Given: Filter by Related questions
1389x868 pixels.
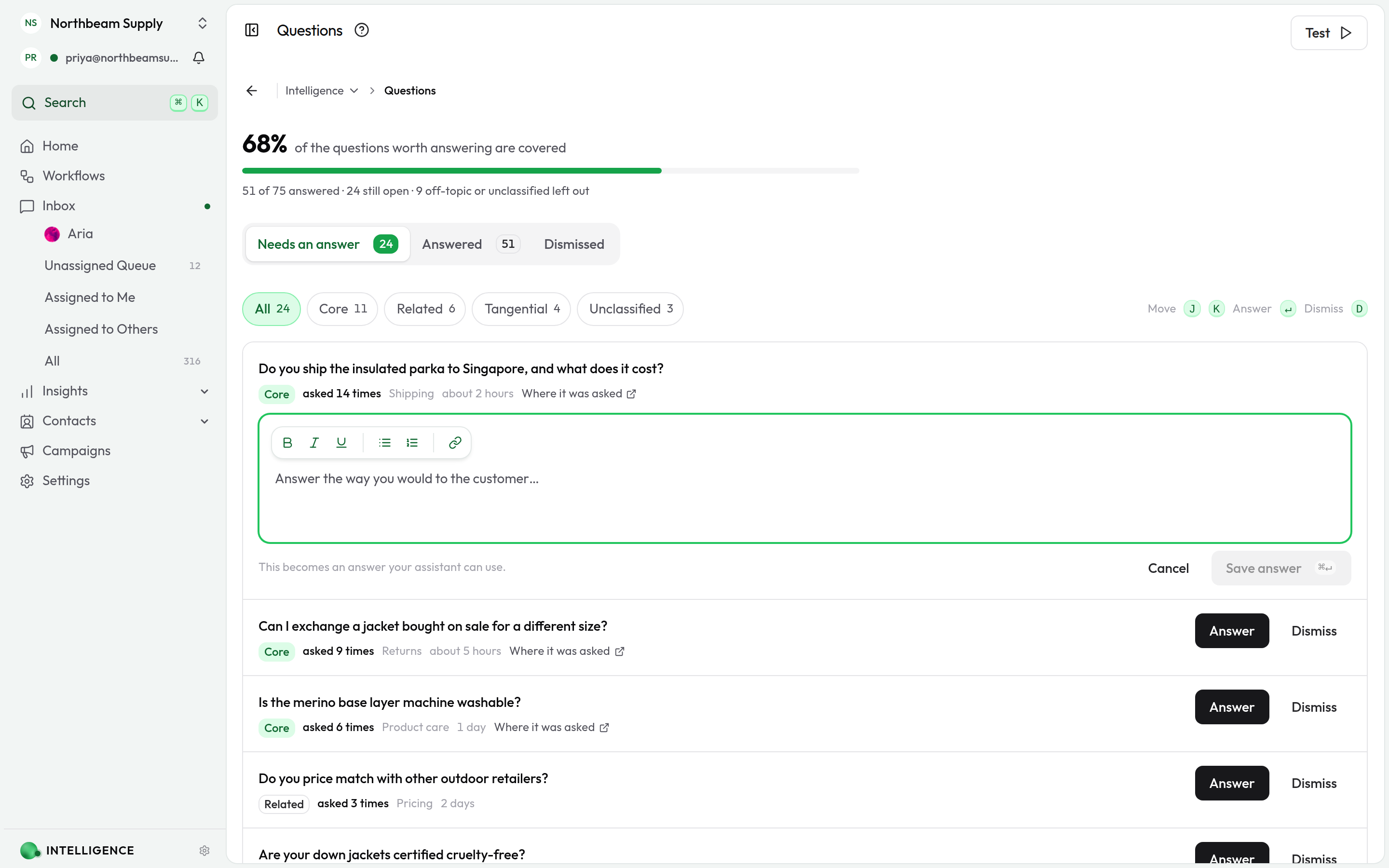Looking at the screenshot, I should (x=425, y=309).
